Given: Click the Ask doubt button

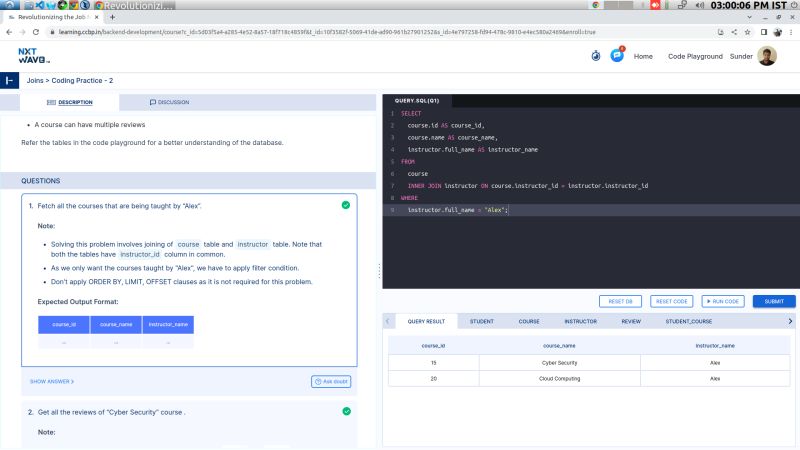Looking at the screenshot, I should click(x=331, y=381).
